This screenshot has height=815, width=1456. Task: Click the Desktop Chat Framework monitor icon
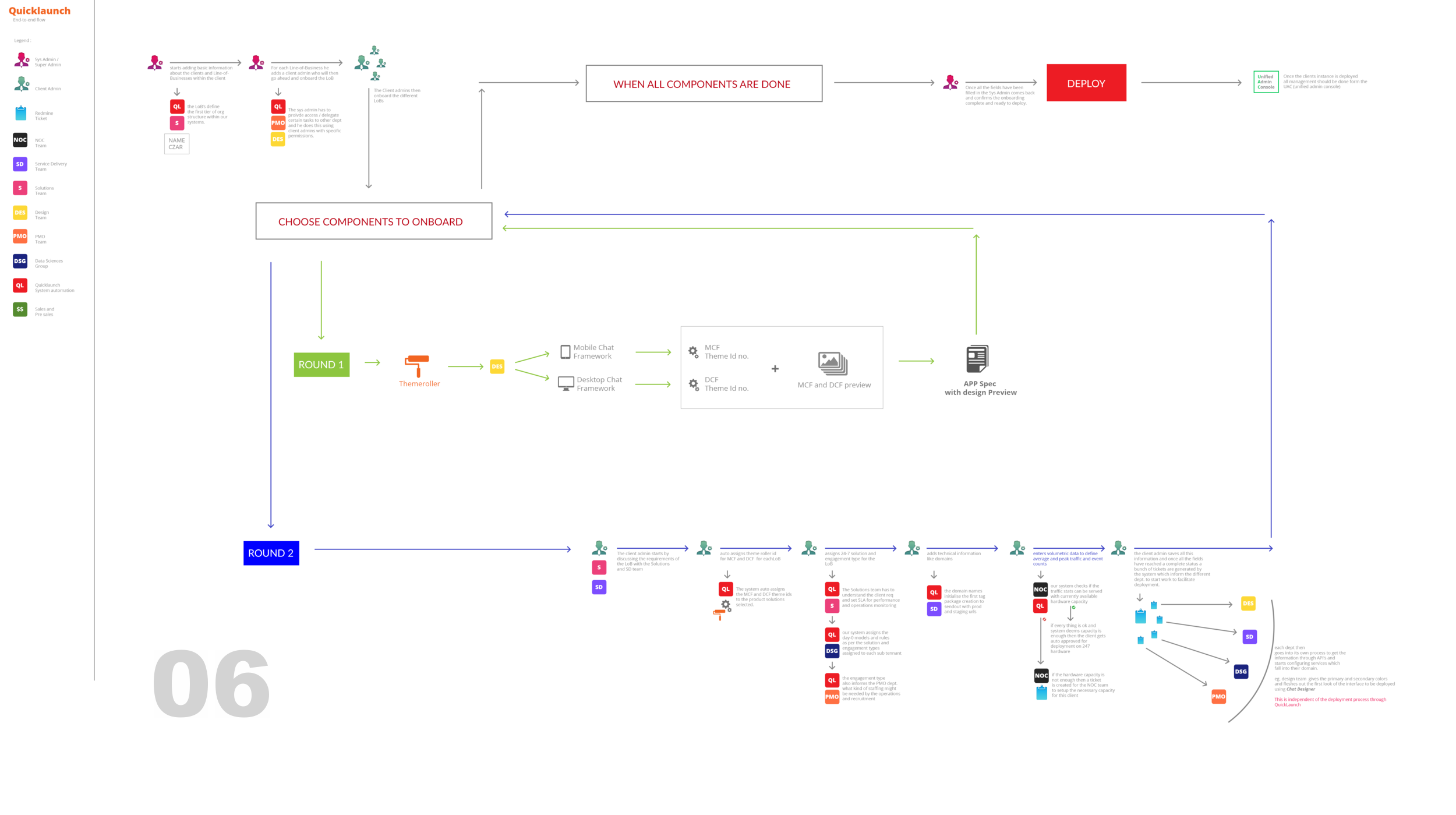point(566,384)
